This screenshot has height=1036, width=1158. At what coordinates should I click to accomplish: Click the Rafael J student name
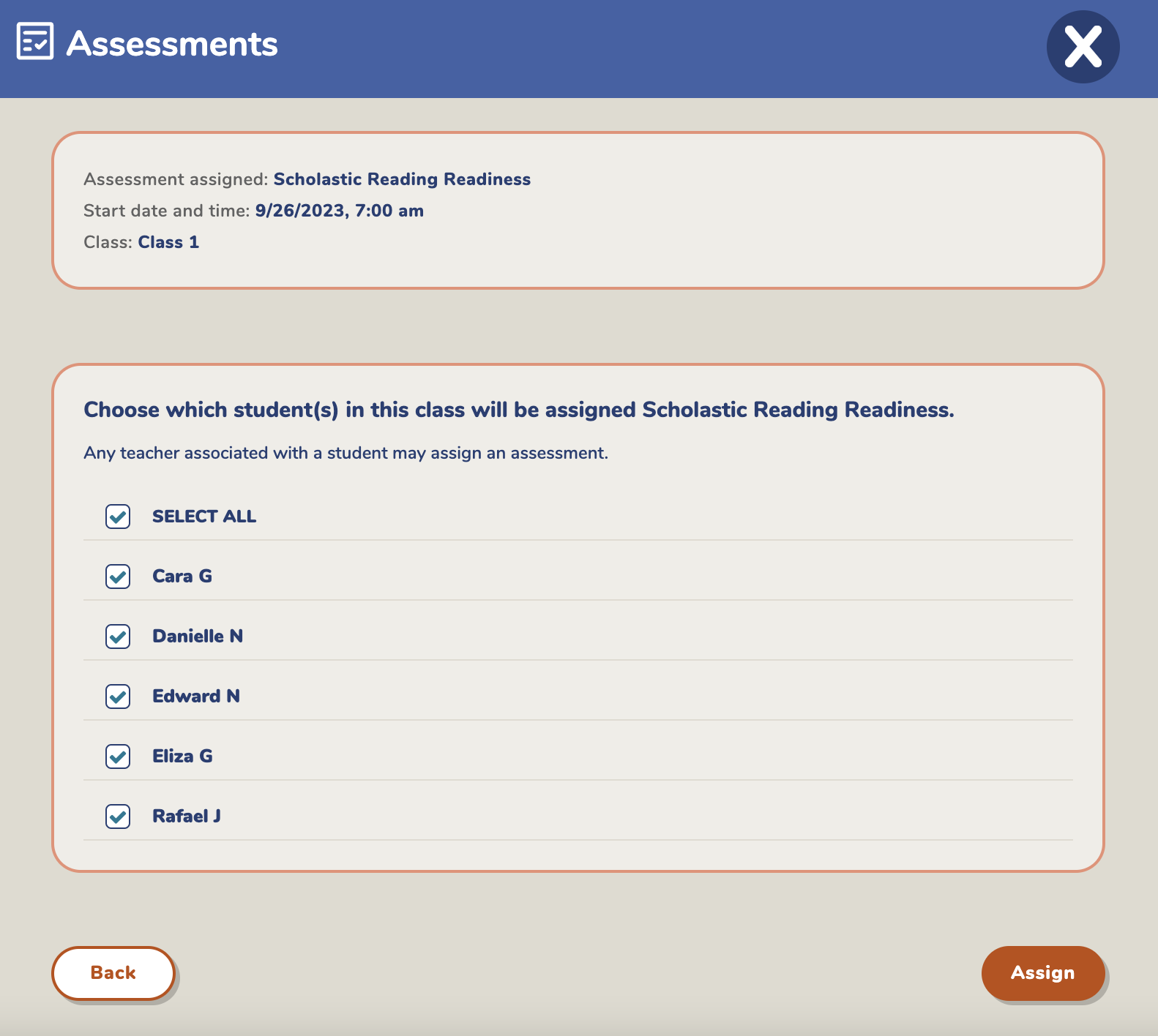point(187,817)
